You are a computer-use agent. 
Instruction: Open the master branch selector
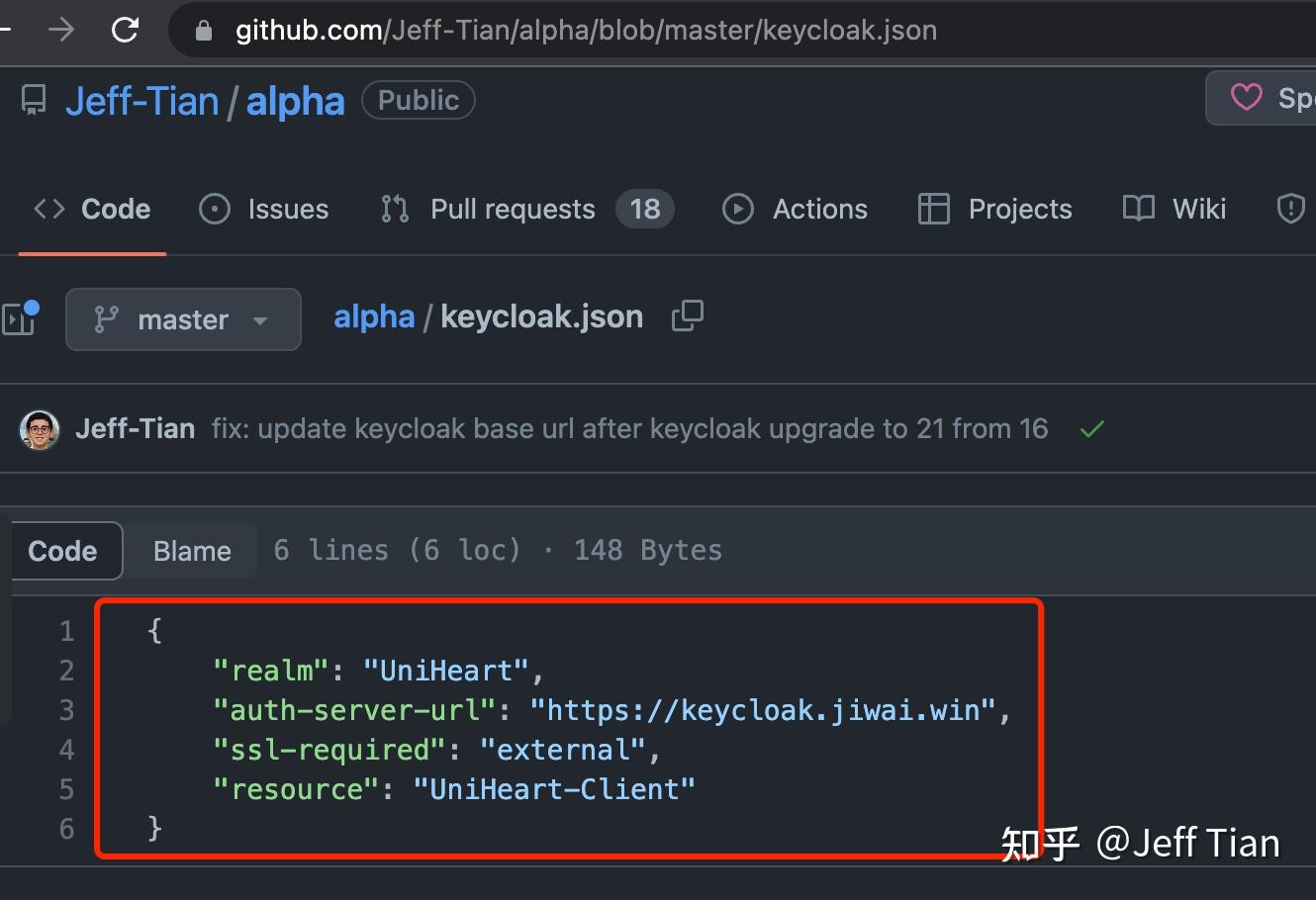183,319
